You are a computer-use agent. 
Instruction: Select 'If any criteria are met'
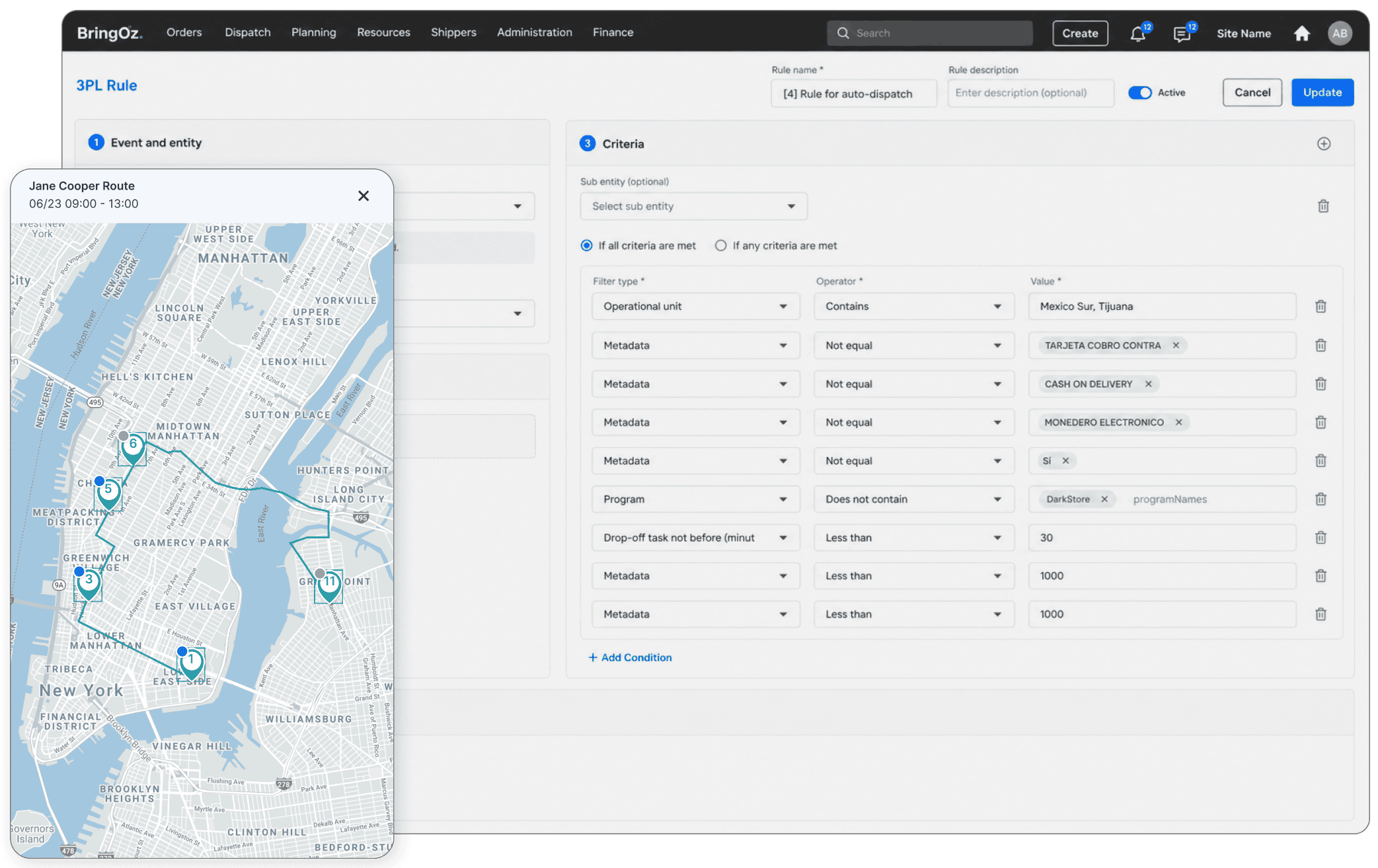click(x=721, y=246)
